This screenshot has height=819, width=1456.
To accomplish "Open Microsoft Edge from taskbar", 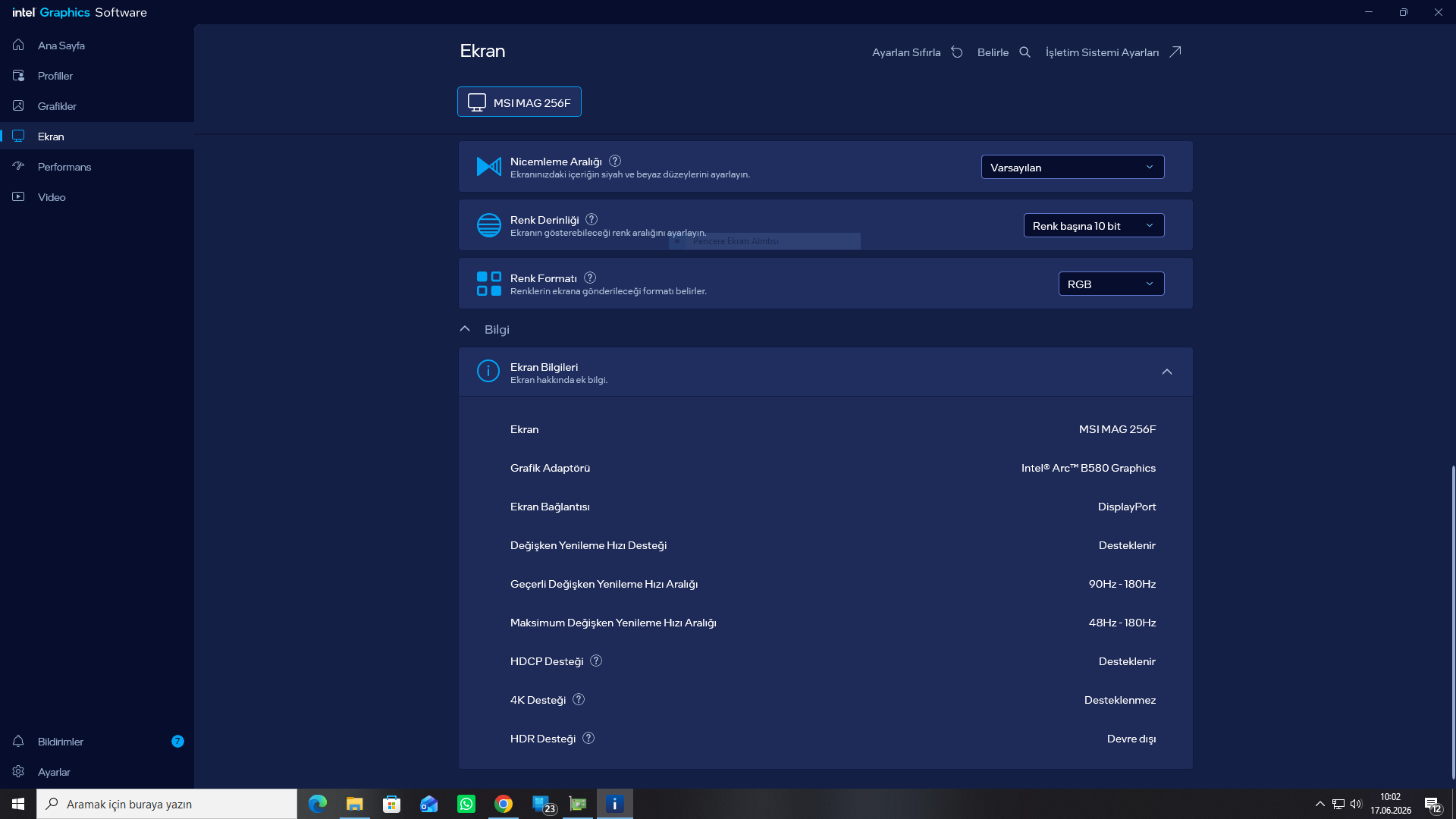I will (318, 804).
